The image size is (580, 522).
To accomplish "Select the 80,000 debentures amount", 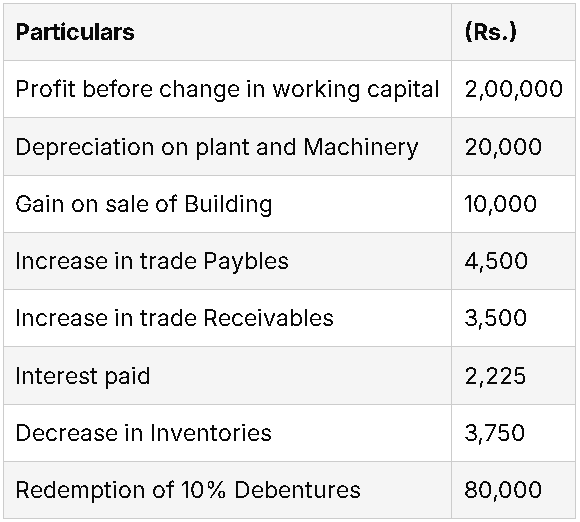I will pos(513,489).
